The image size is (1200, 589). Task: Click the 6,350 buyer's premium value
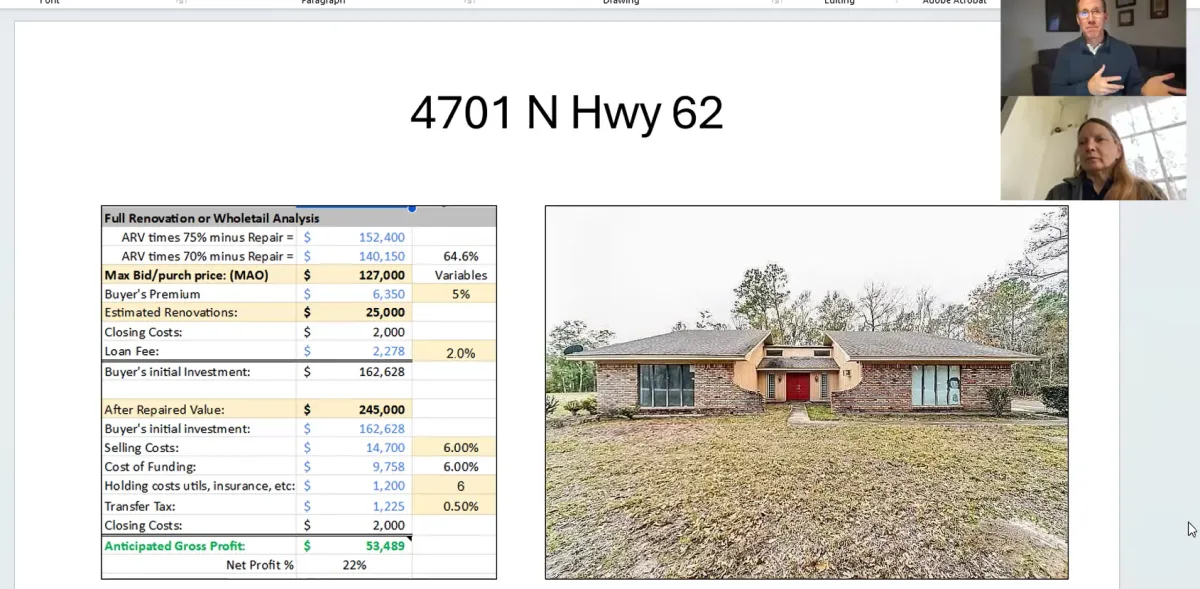[388, 294]
